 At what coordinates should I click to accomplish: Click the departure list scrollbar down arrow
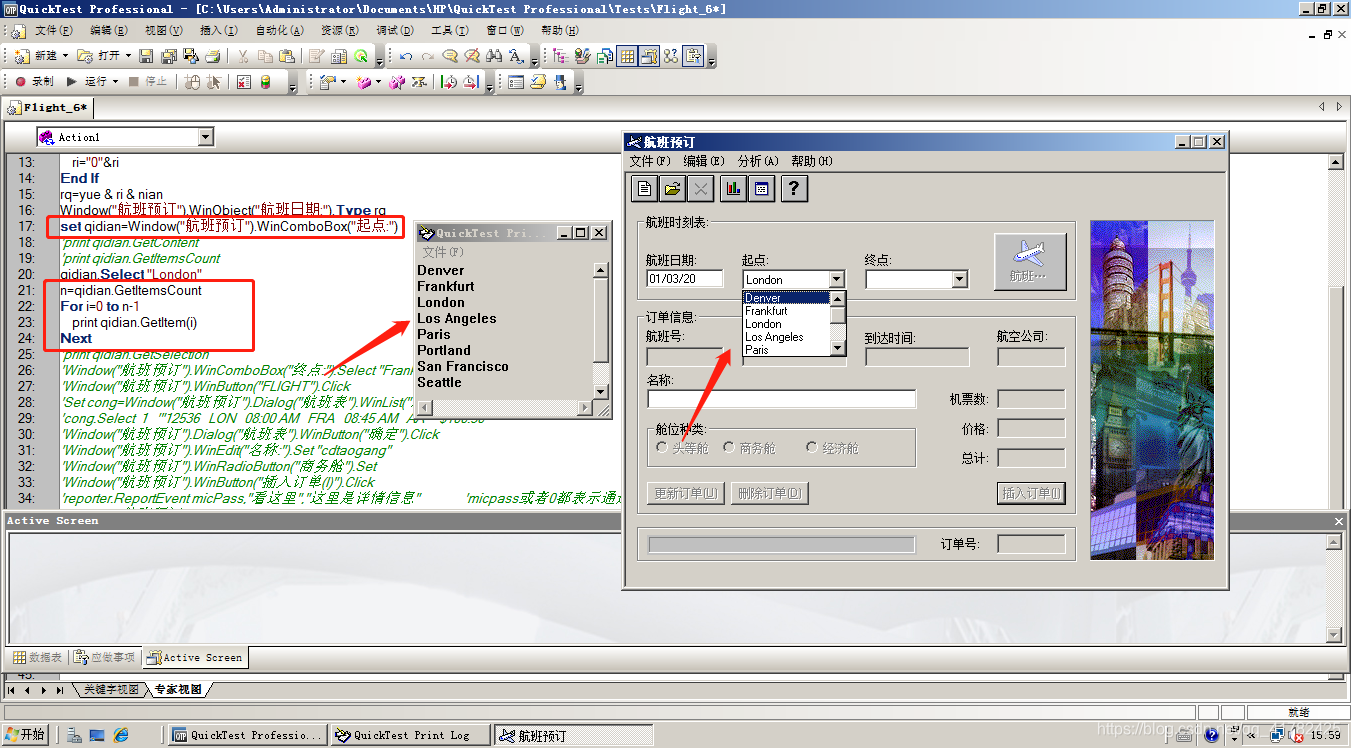838,349
